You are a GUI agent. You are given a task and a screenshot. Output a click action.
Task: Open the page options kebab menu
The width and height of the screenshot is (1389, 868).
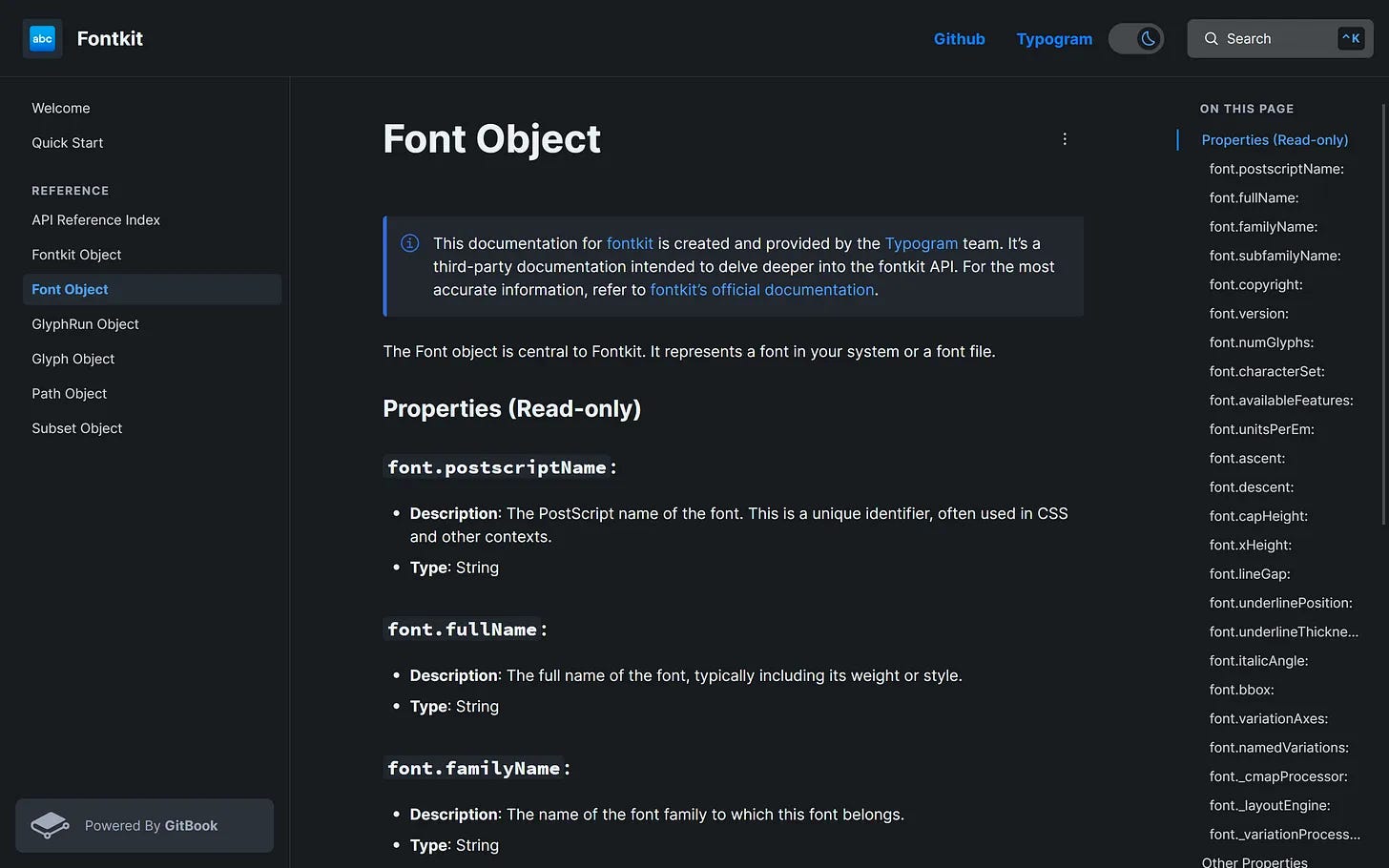tap(1065, 138)
